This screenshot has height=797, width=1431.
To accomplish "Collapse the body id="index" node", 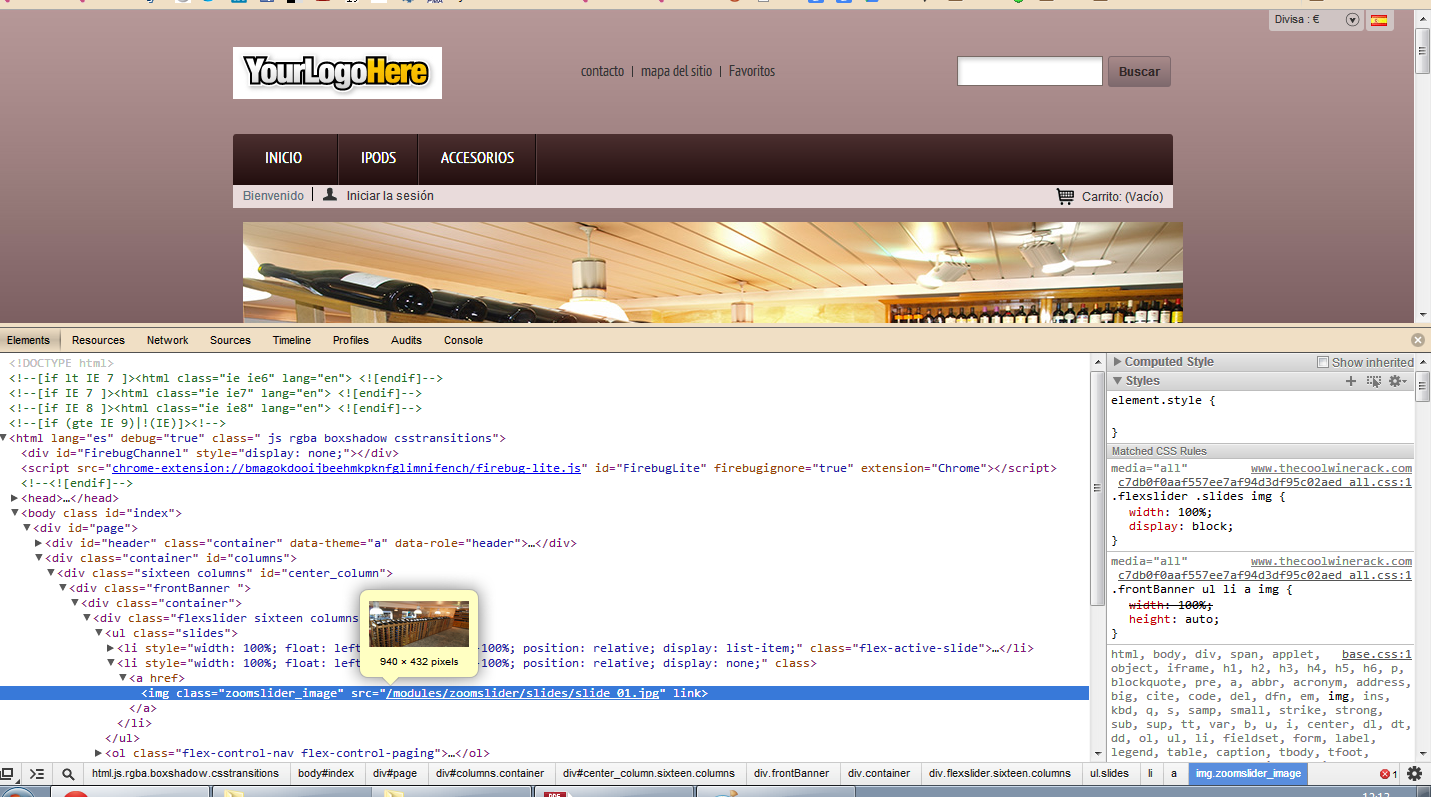I will [15, 513].
